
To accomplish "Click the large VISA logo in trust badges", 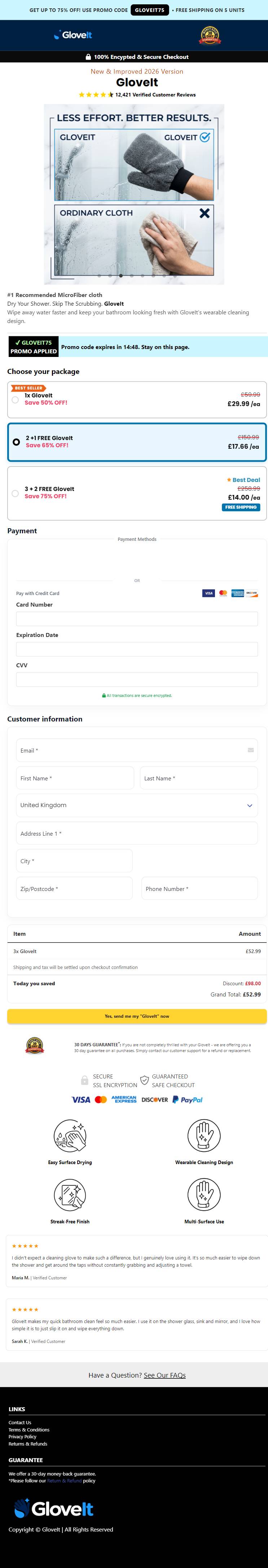I will [81, 1100].
